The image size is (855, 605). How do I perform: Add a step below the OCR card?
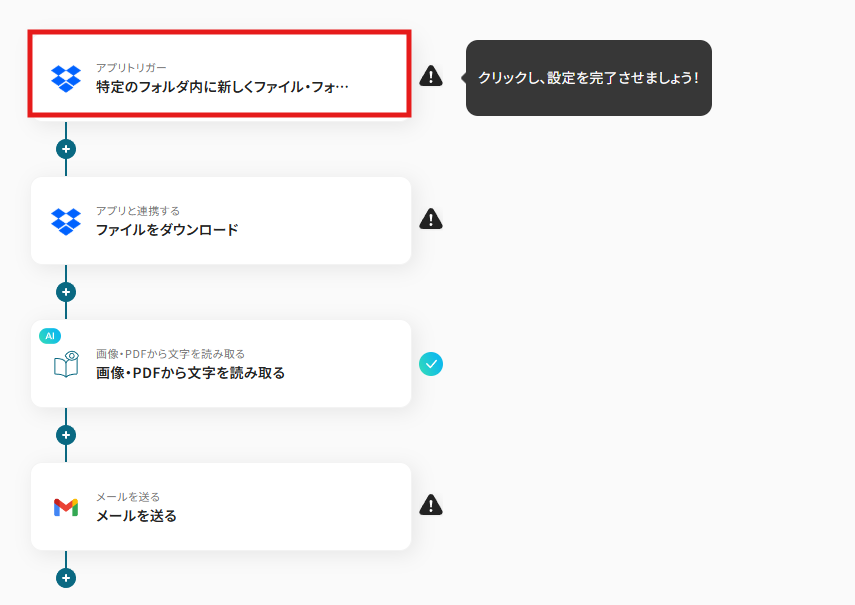click(x=66, y=435)
